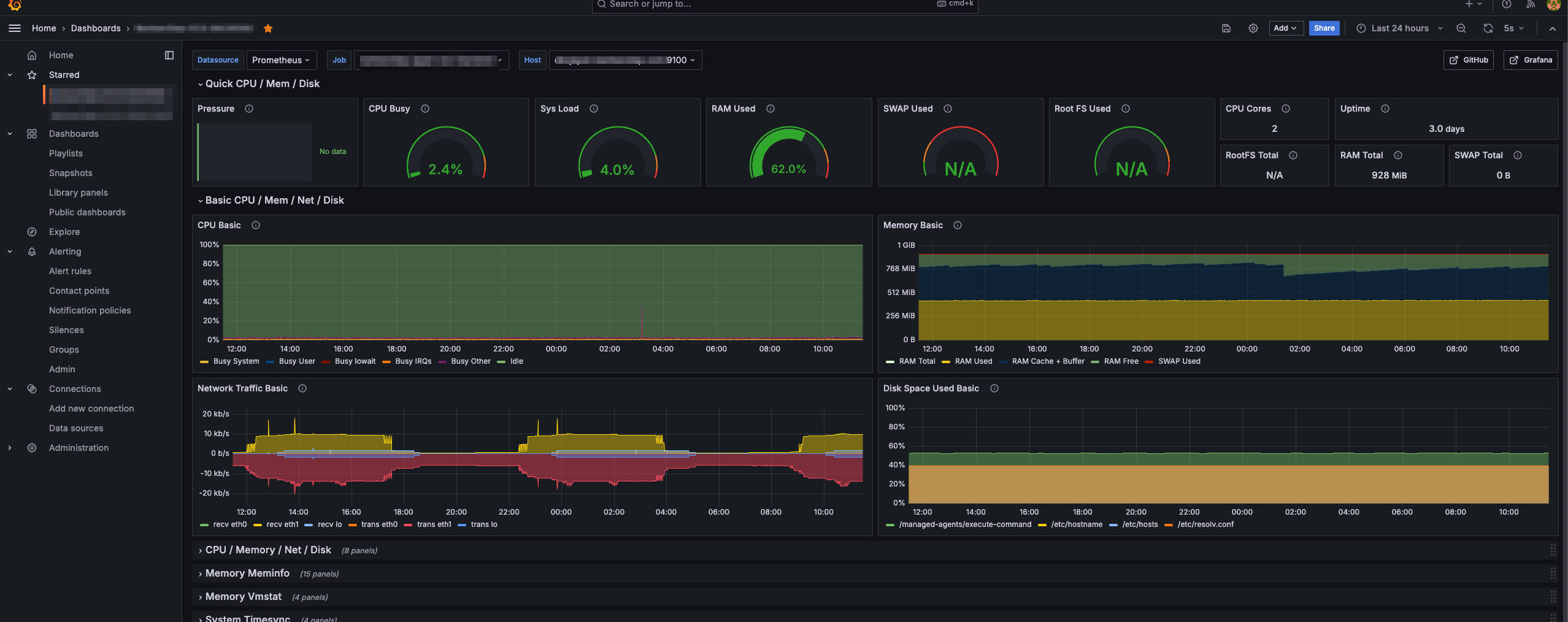Toggle the hamburger navigation menu
This screenshot has height=622, width=1568.
[15, 28]
